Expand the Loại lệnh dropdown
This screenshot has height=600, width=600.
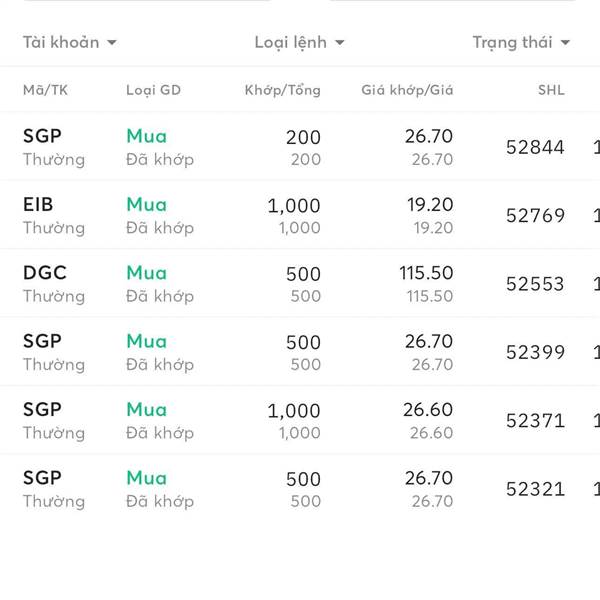click(x=299, y=42)
